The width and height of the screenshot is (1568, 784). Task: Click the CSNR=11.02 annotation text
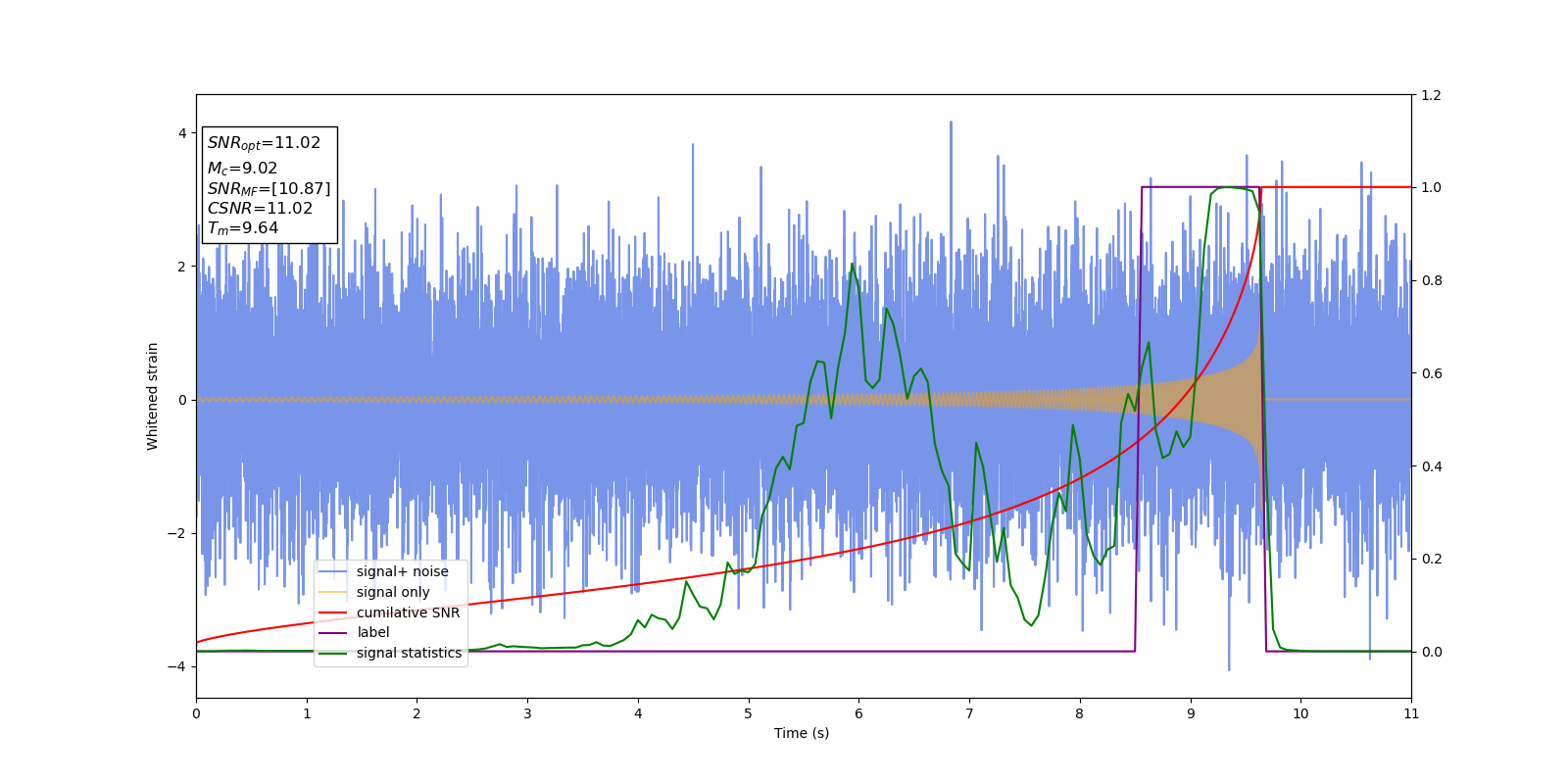[260, 209]
